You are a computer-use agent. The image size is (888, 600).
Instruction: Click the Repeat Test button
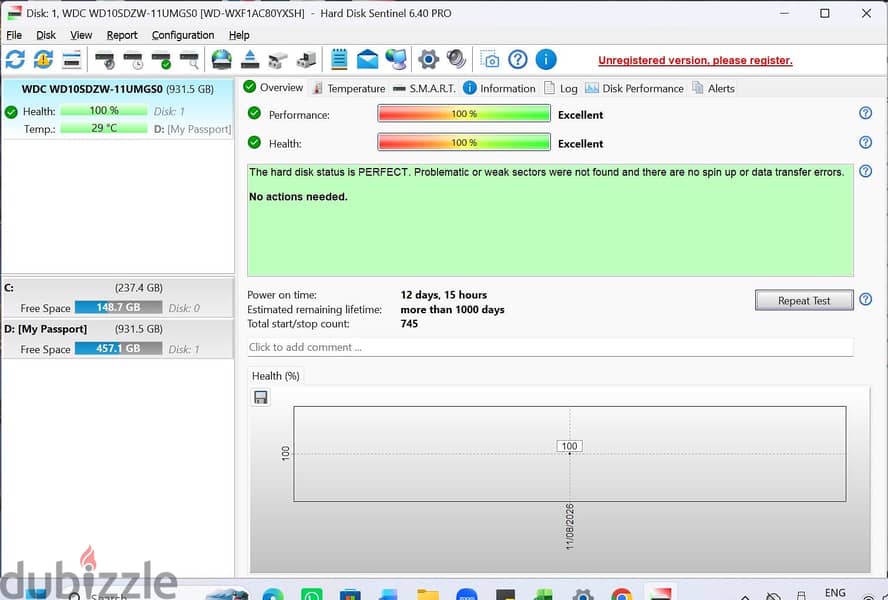point(804,300)
